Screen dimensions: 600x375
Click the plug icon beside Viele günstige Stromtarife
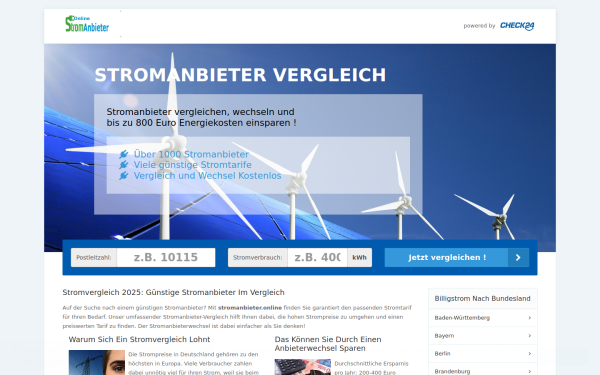tap(124, 165)
